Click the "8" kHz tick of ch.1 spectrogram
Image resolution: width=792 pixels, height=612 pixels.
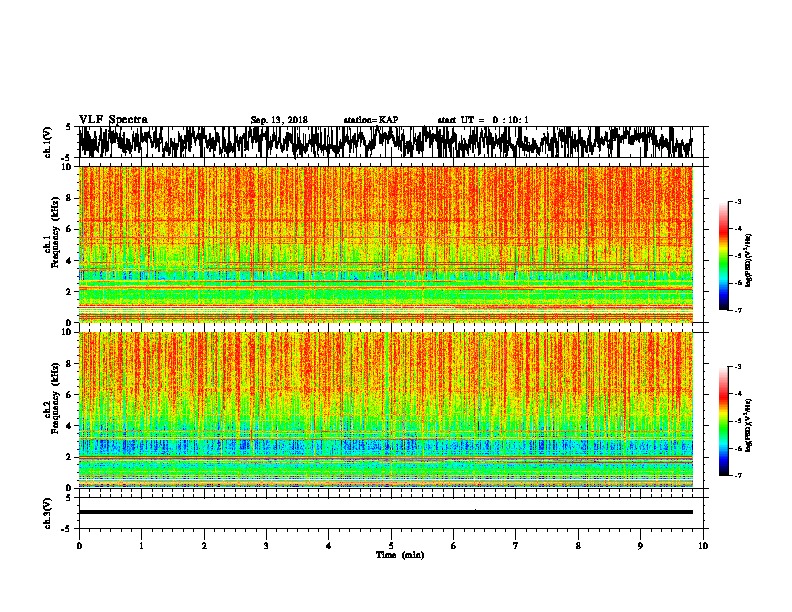[70, 198]
